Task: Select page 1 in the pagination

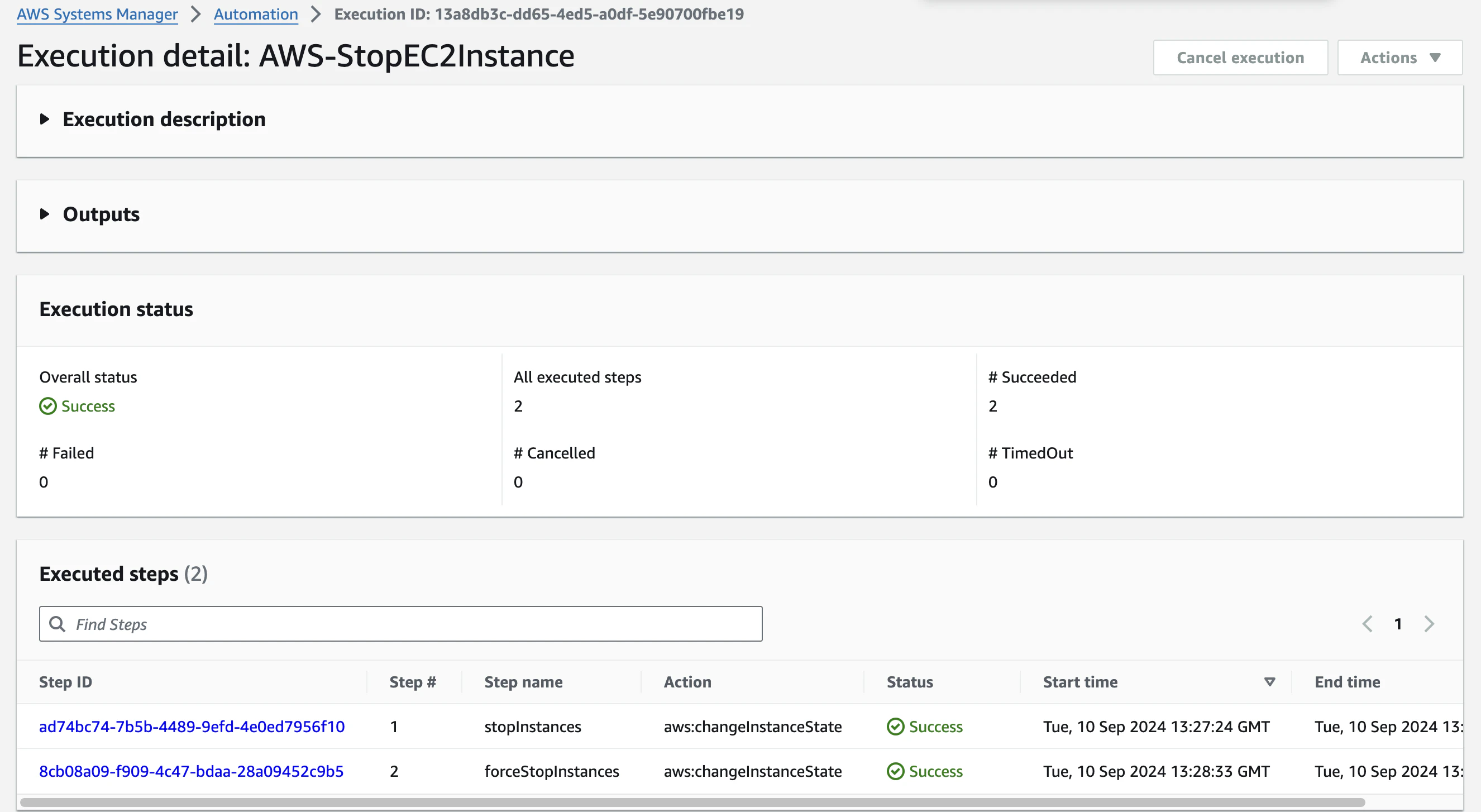Action: [x=1398, y=623]
